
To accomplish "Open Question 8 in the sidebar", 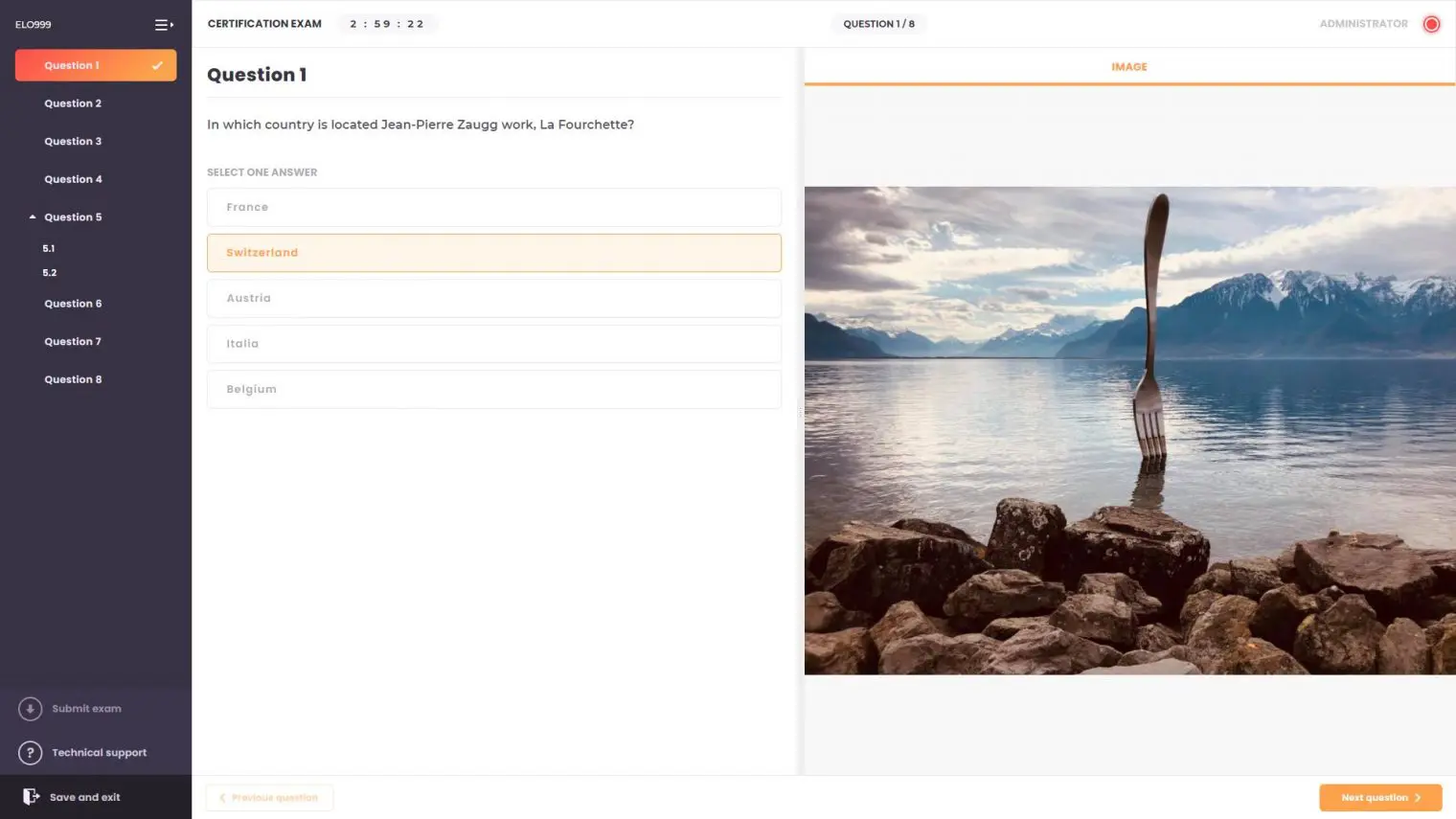I will [x=73, y=379].
